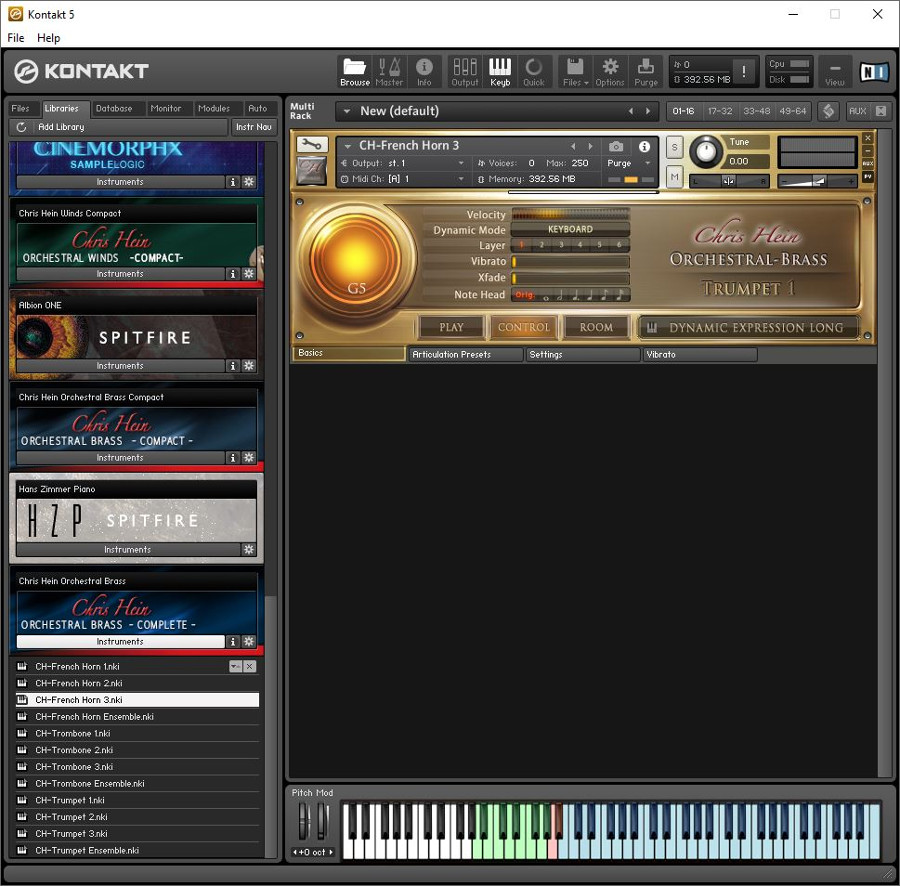Adjust the pan slider below Tune

[x=728, y=181]
